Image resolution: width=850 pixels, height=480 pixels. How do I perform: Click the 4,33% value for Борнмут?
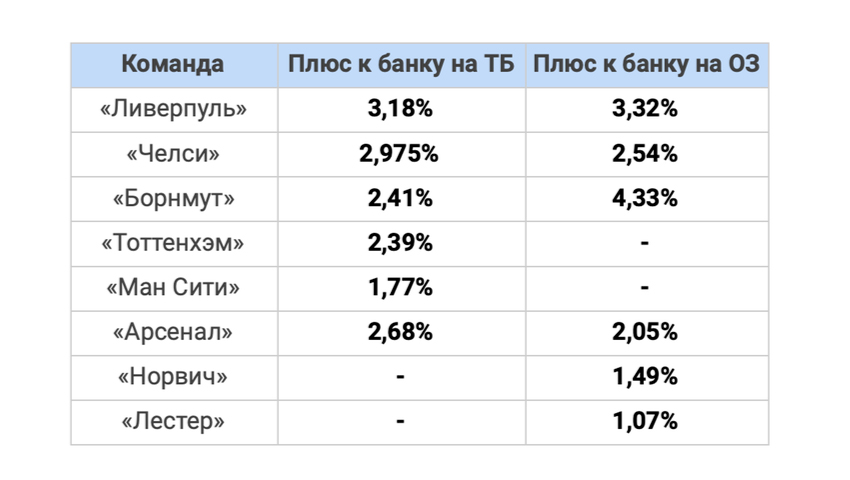645,198
